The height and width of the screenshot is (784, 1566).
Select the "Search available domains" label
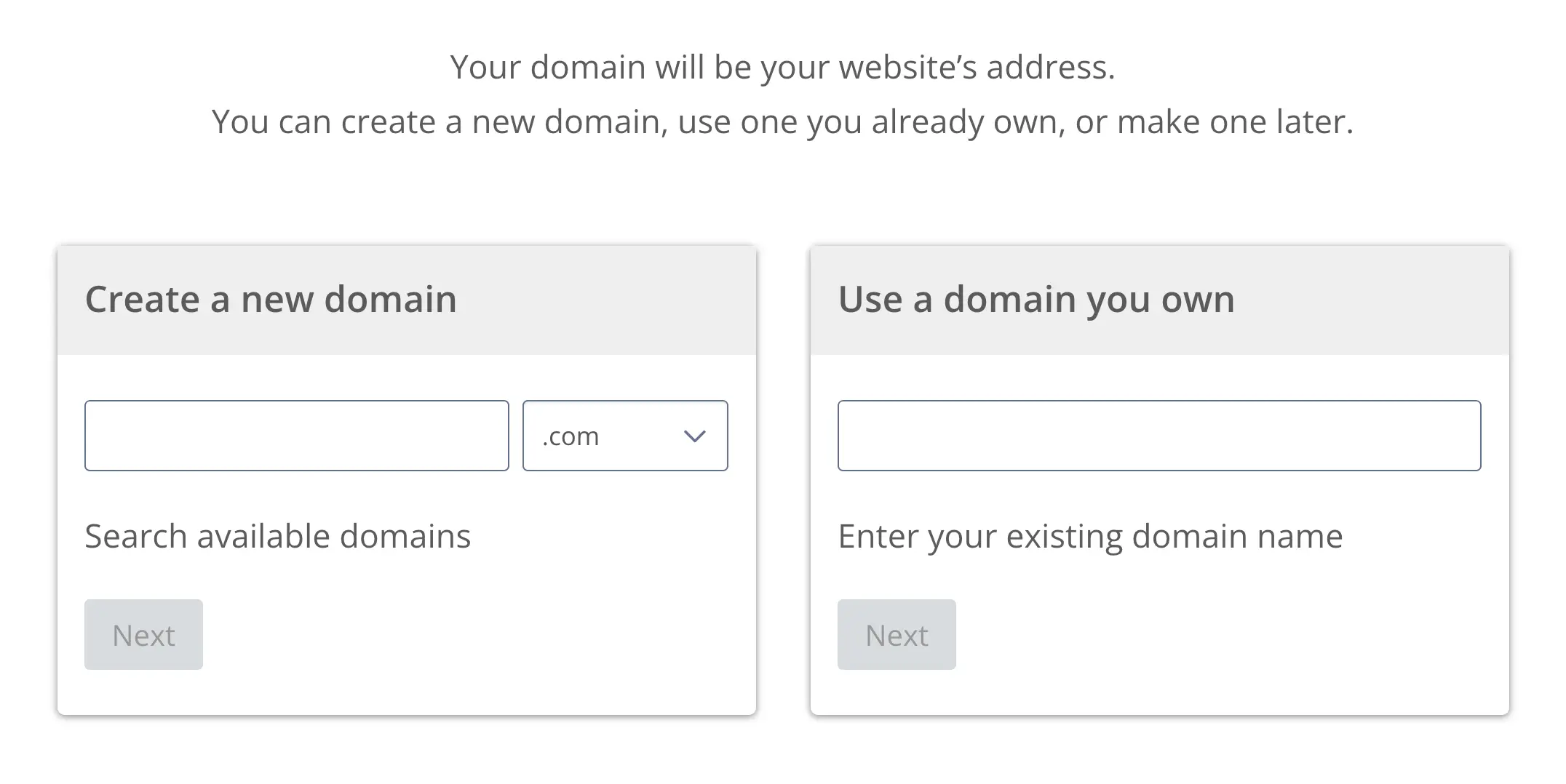(x=278, y=537)
